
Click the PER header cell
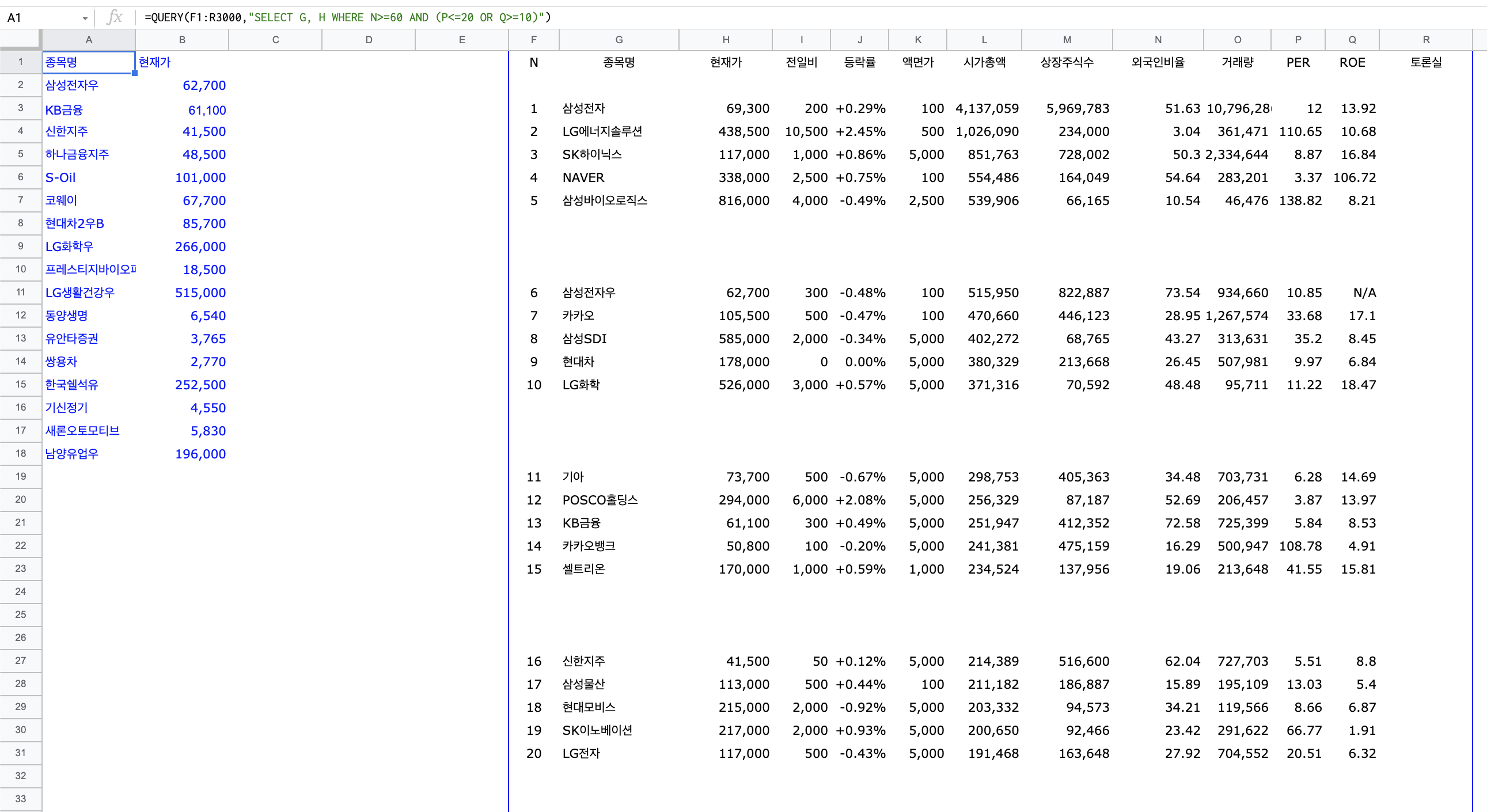click(x=1297, y=62)
